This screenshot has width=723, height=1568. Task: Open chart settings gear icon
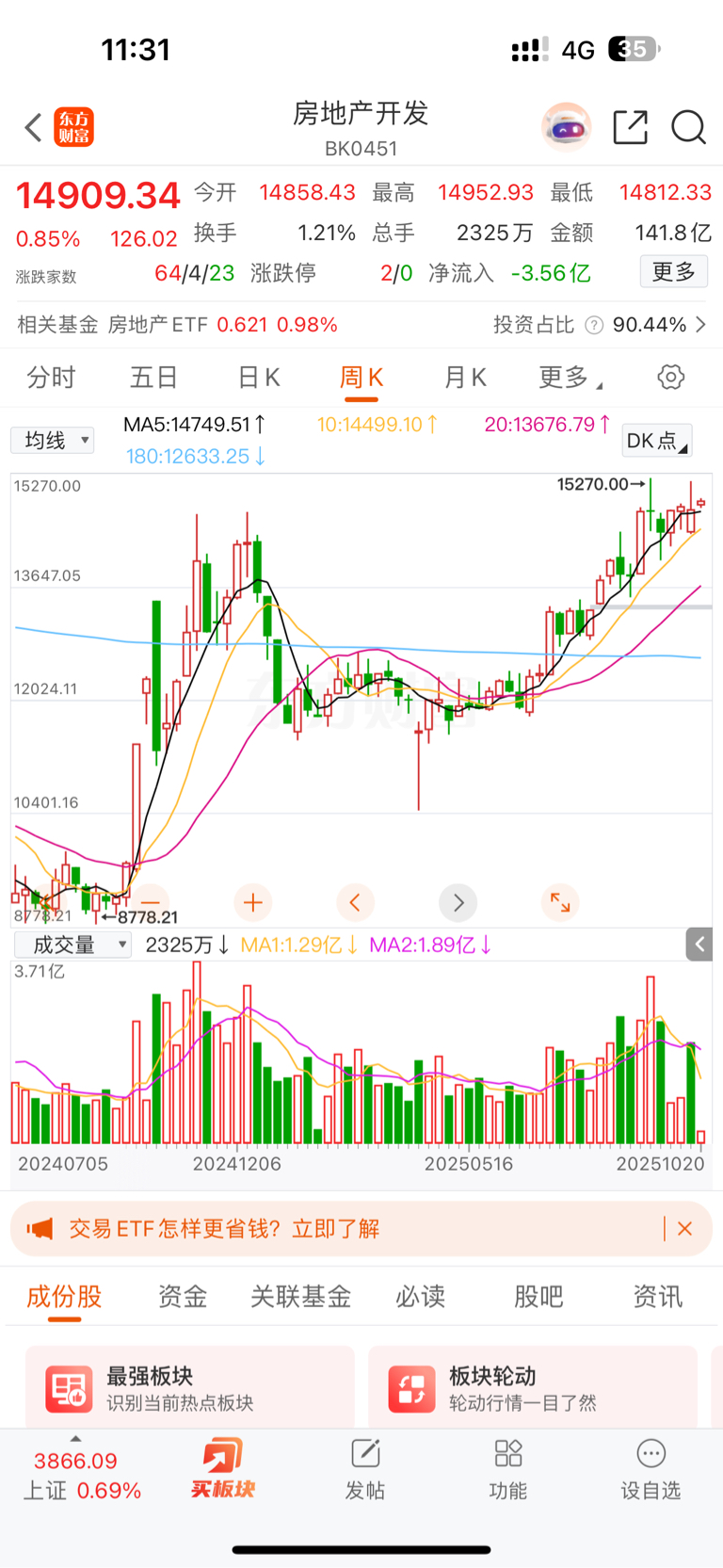[670, 378]
